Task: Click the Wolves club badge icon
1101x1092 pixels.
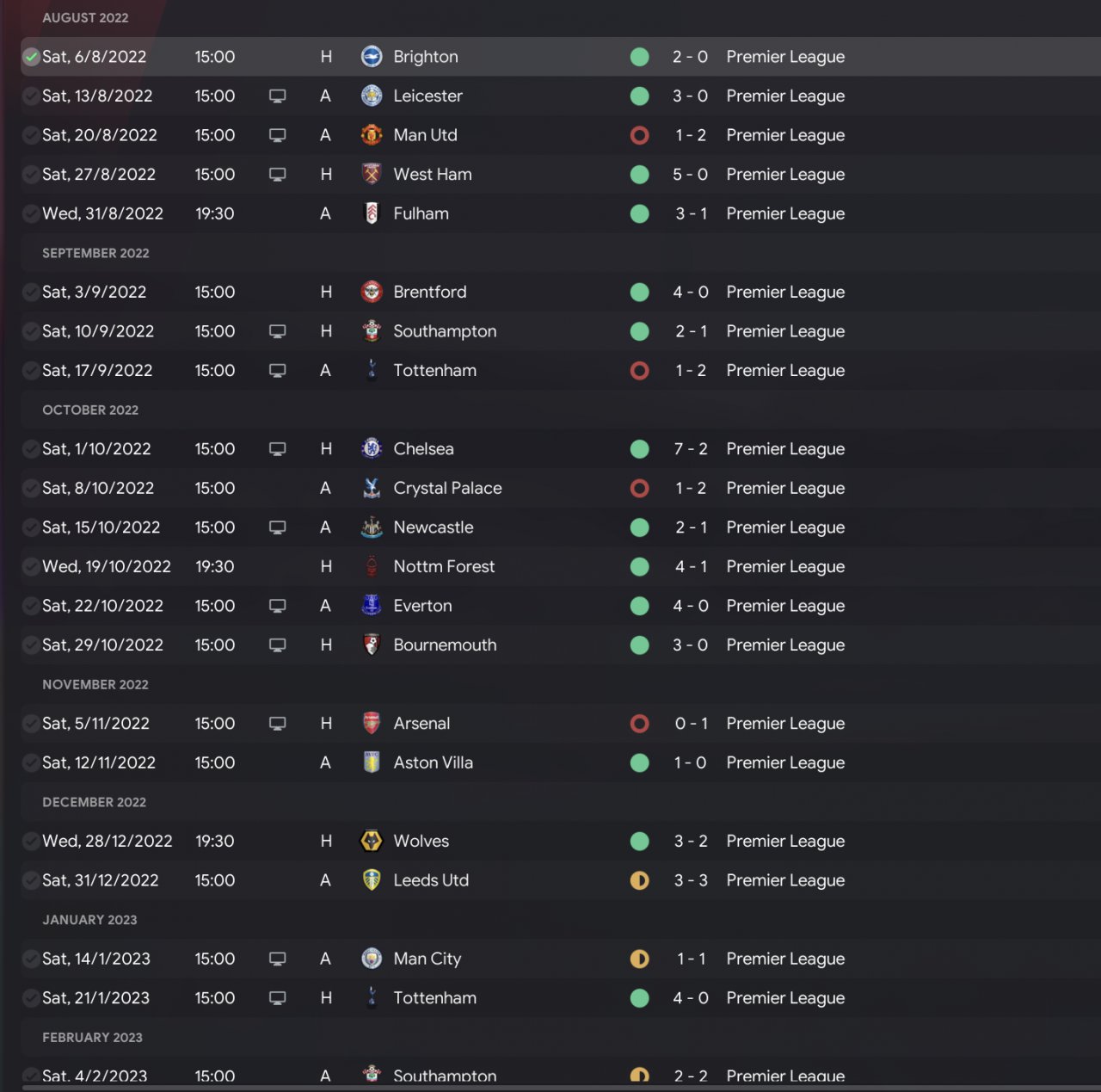Action: point(372,841)
